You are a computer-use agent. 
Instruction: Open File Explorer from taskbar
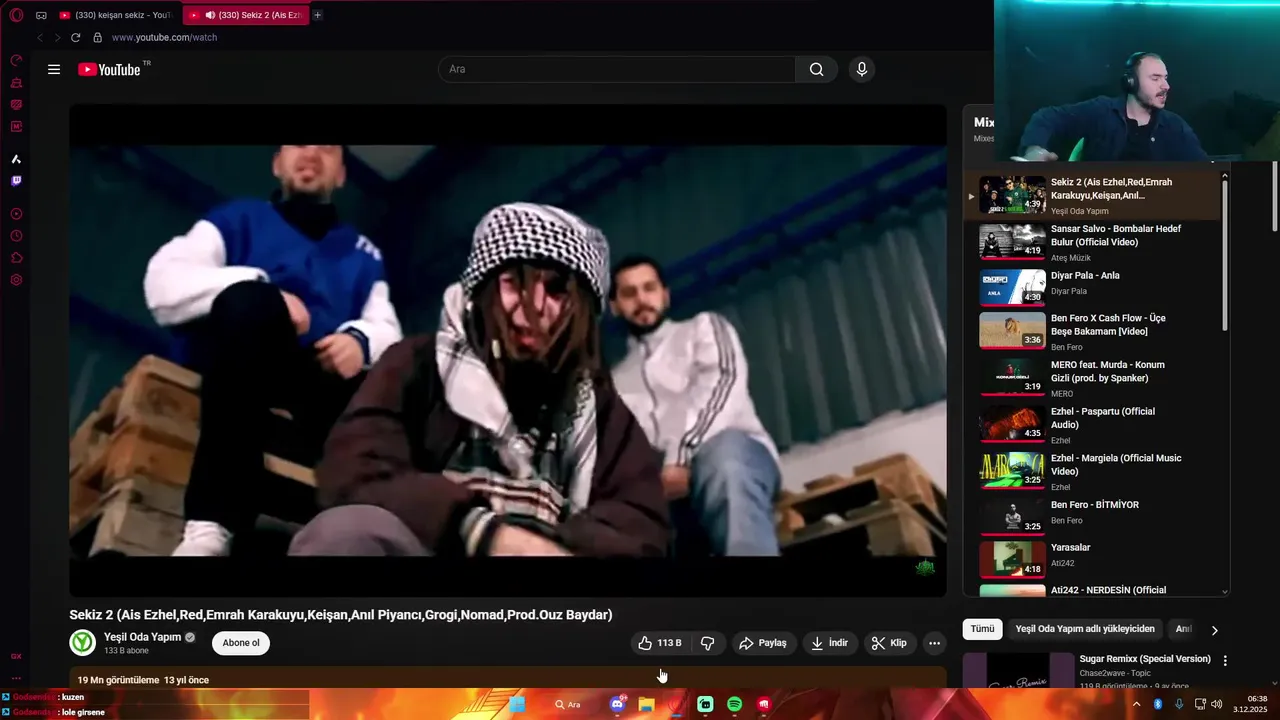647,704
